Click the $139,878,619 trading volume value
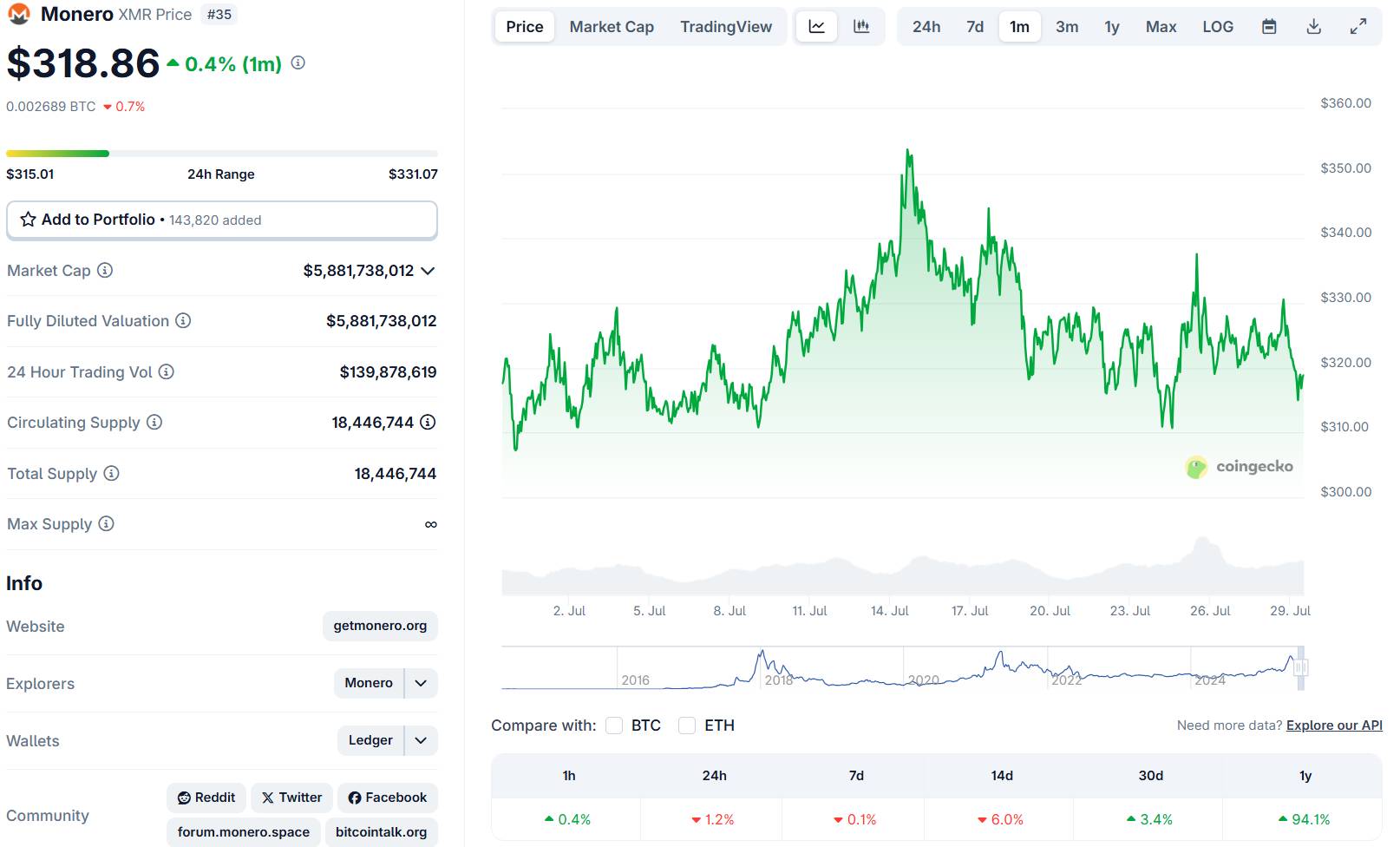The height and width of the screenshot is (847, 1400). tap(388, 372)
